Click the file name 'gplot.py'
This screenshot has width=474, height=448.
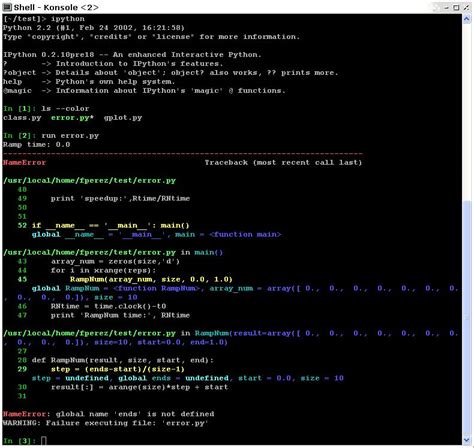tap(123, 118)
